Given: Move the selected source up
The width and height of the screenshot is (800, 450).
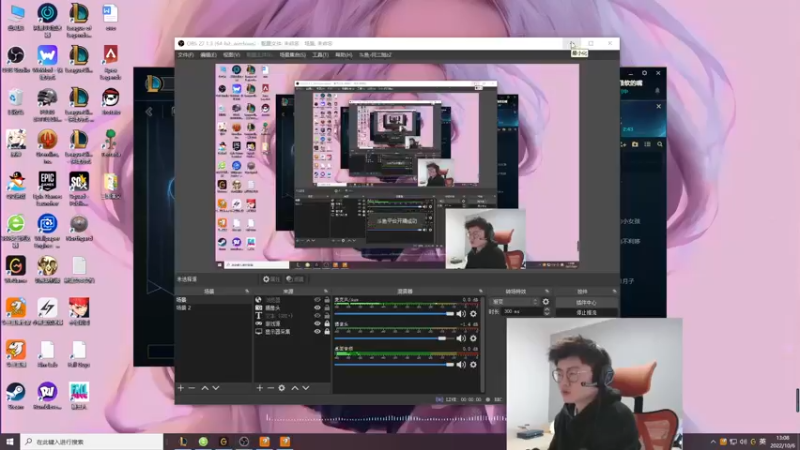Looking at the screenshot, I should (294, 388).
